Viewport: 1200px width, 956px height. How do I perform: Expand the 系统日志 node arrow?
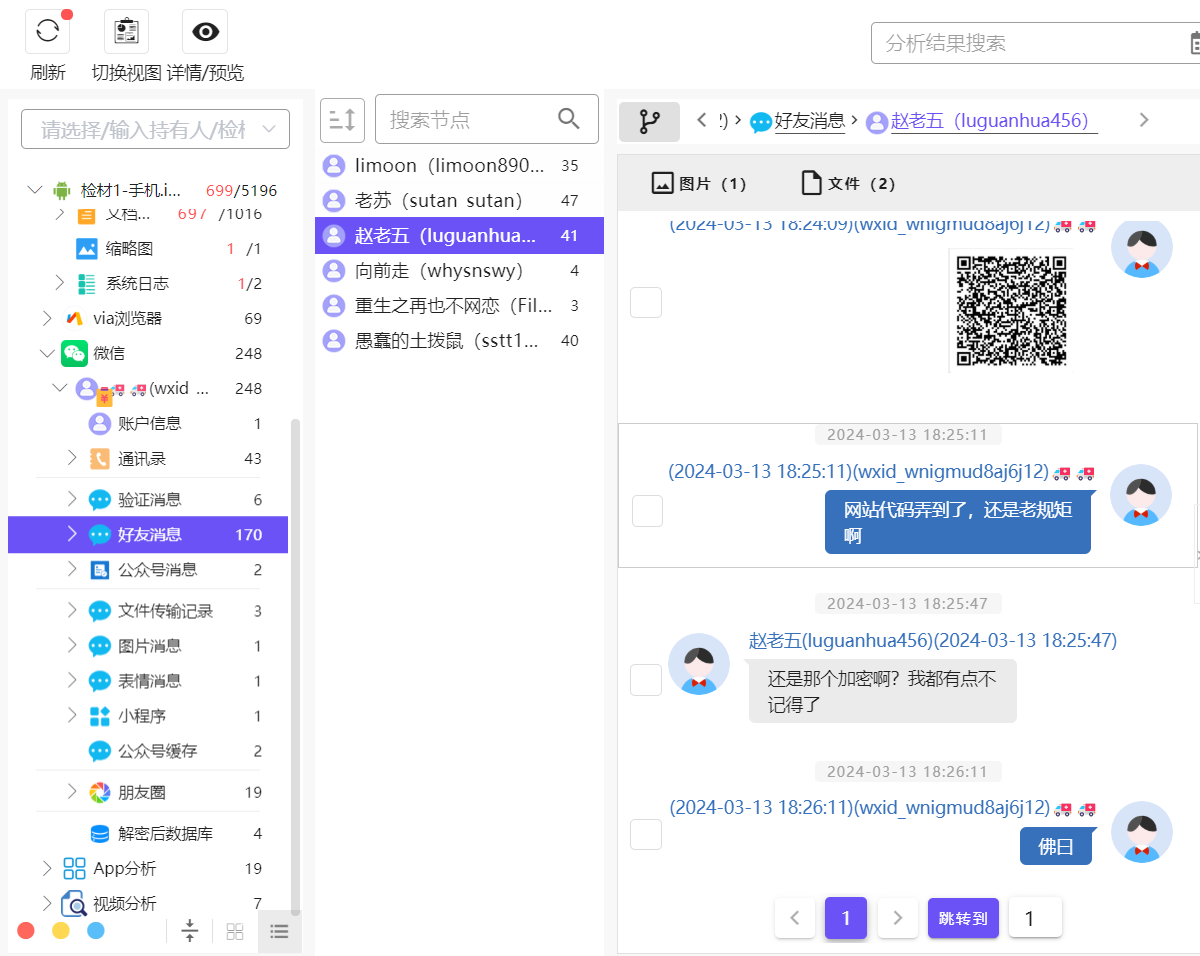tap(60, 283)
